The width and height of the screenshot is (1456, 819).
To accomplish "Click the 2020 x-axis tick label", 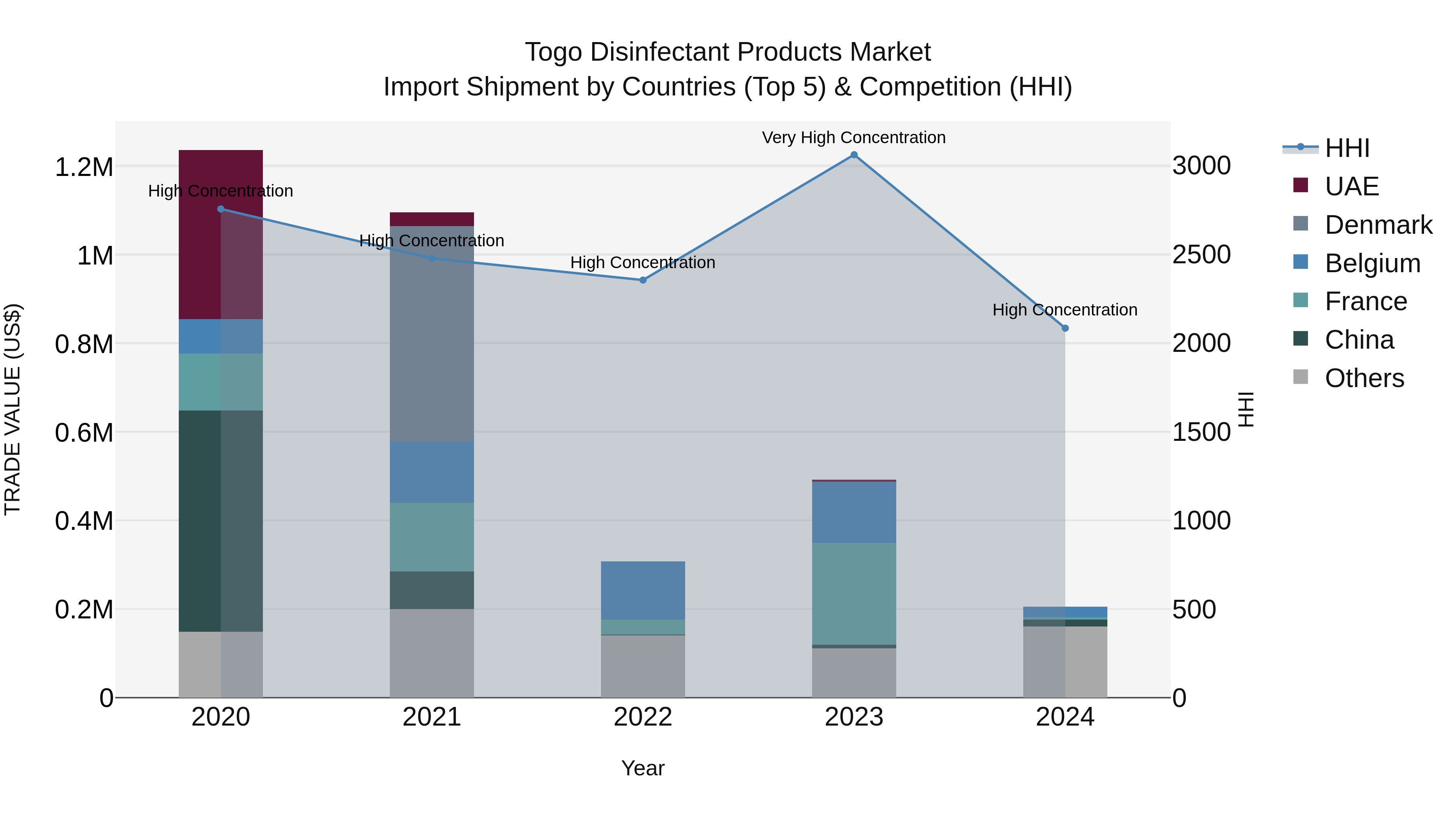I will click(x=221, y=717).
